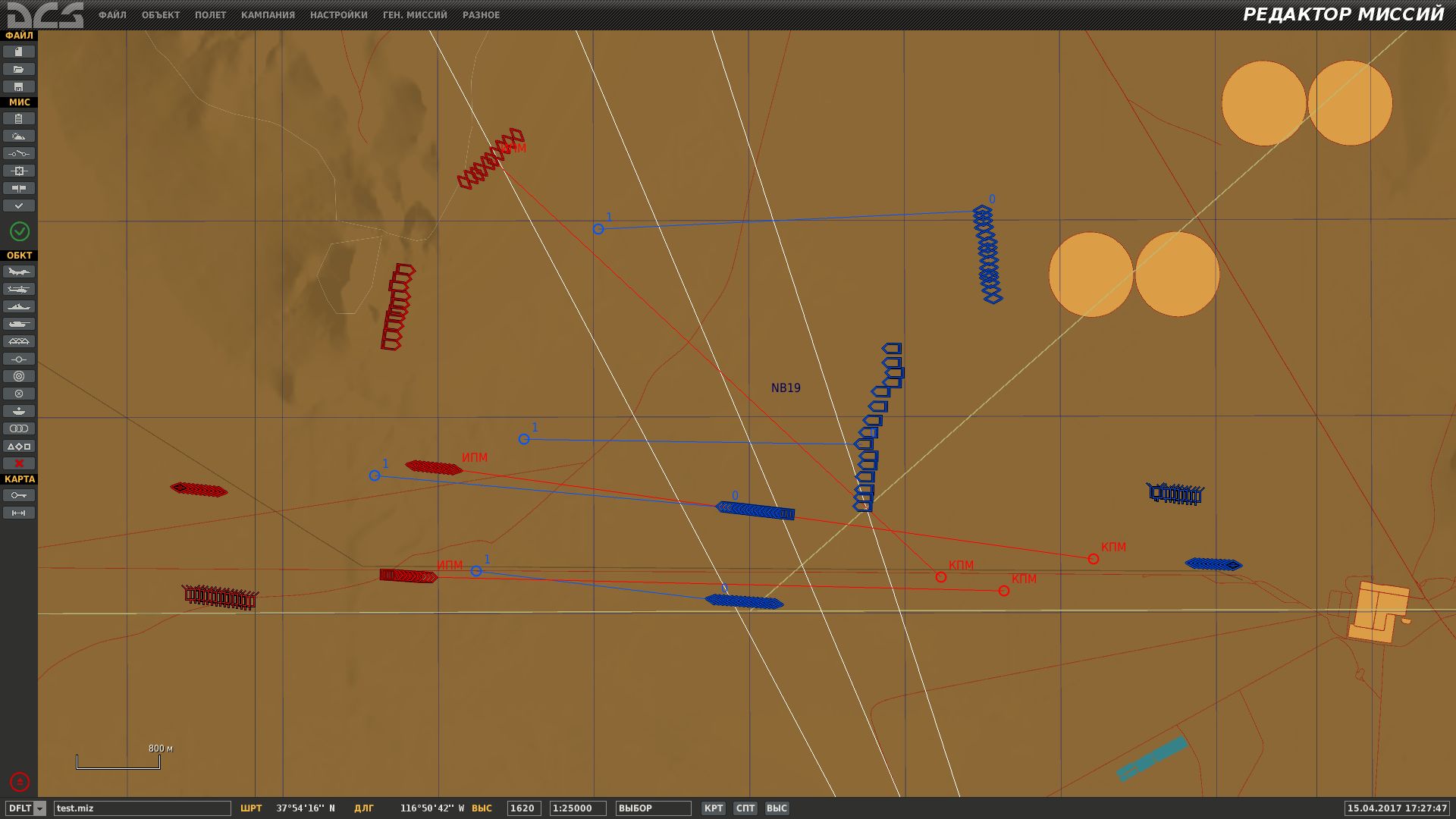Click the red X delete tool
This screenshot has height=819, width=1456.
click(19, 463)
